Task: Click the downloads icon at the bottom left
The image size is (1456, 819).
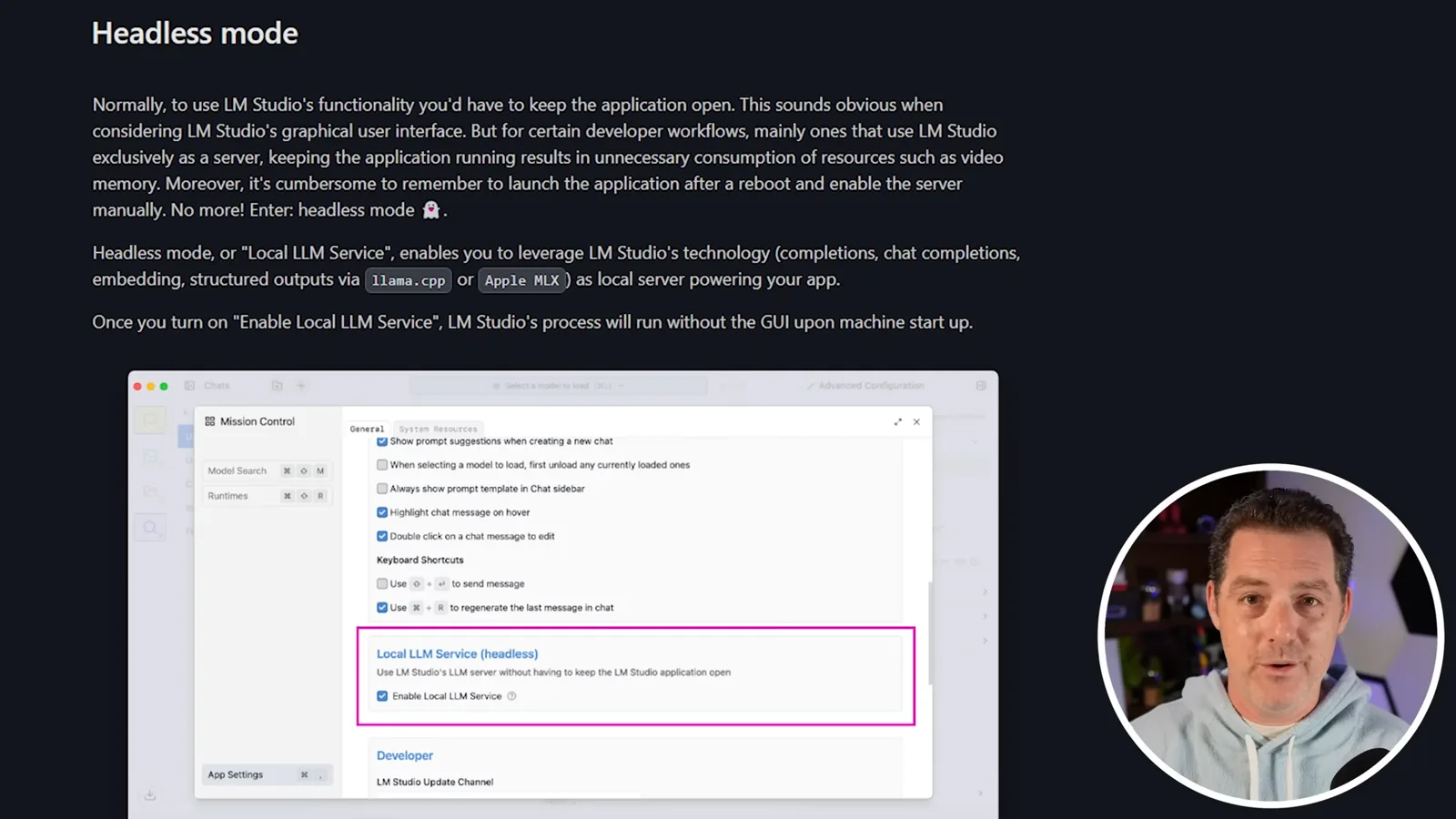Action: (150, 794)
